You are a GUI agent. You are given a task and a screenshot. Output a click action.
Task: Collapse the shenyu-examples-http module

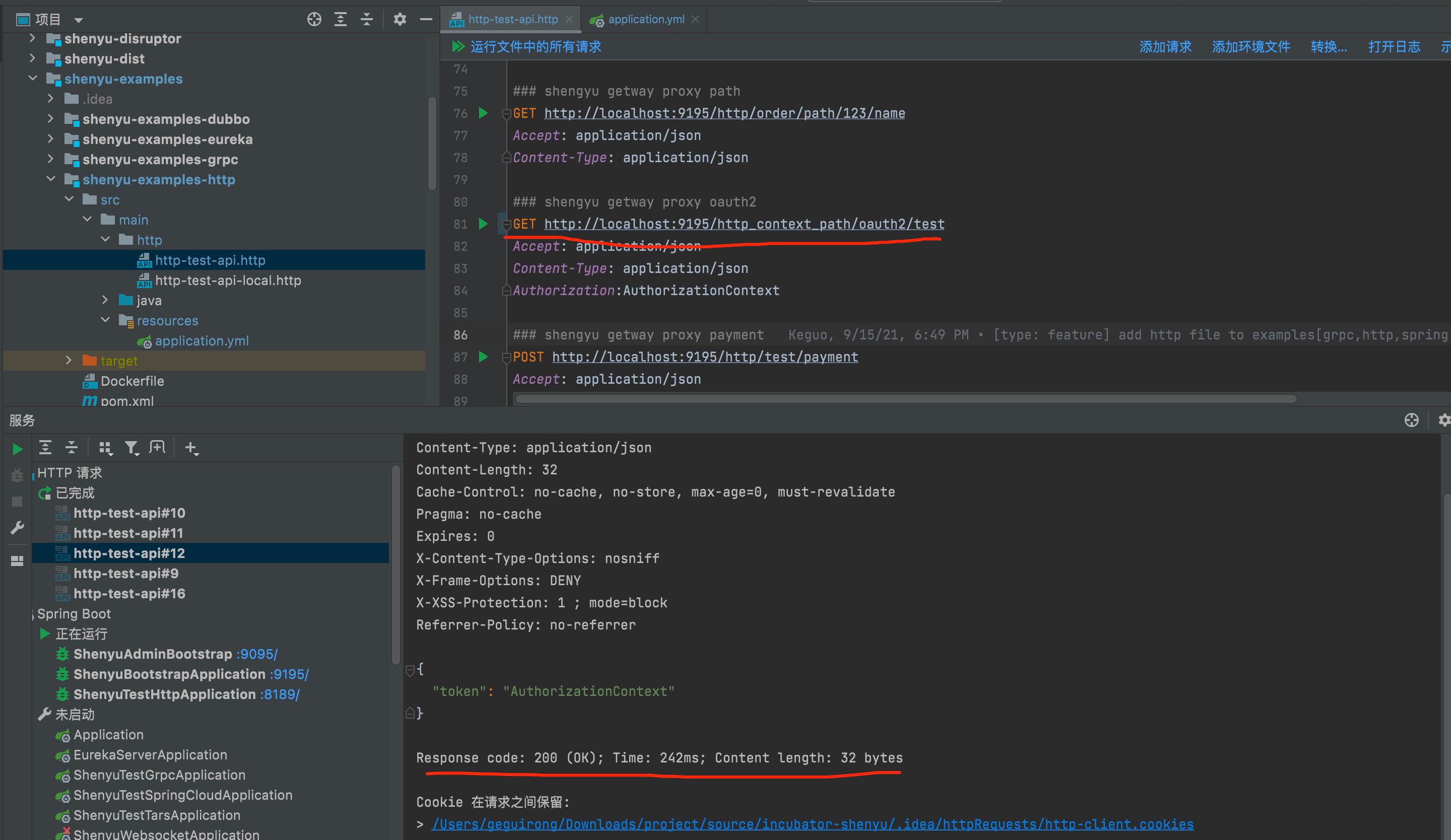coord(51,179)
